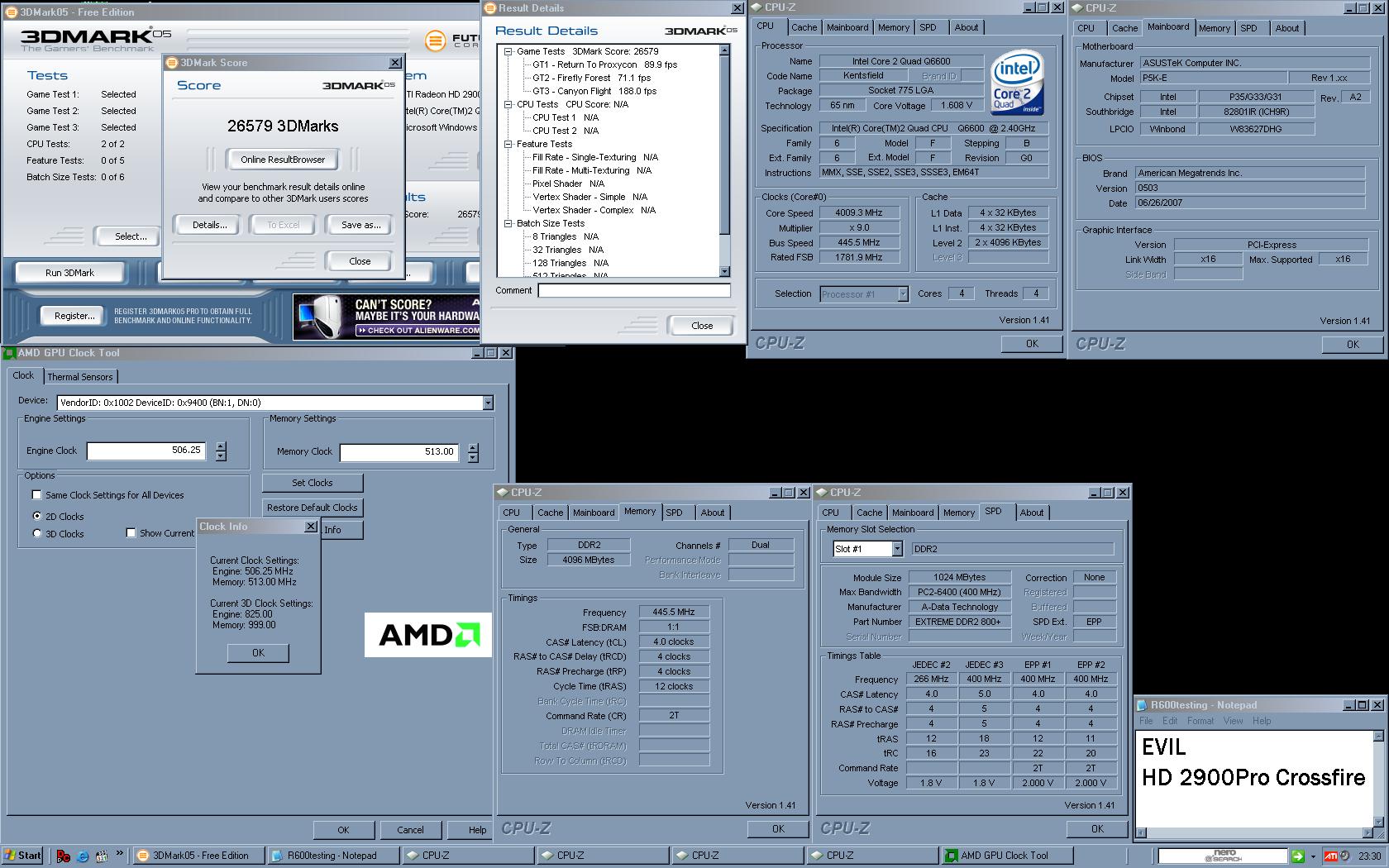
Task: Click Details button in 3DMark Score
Action: click(x=209, y=225)
